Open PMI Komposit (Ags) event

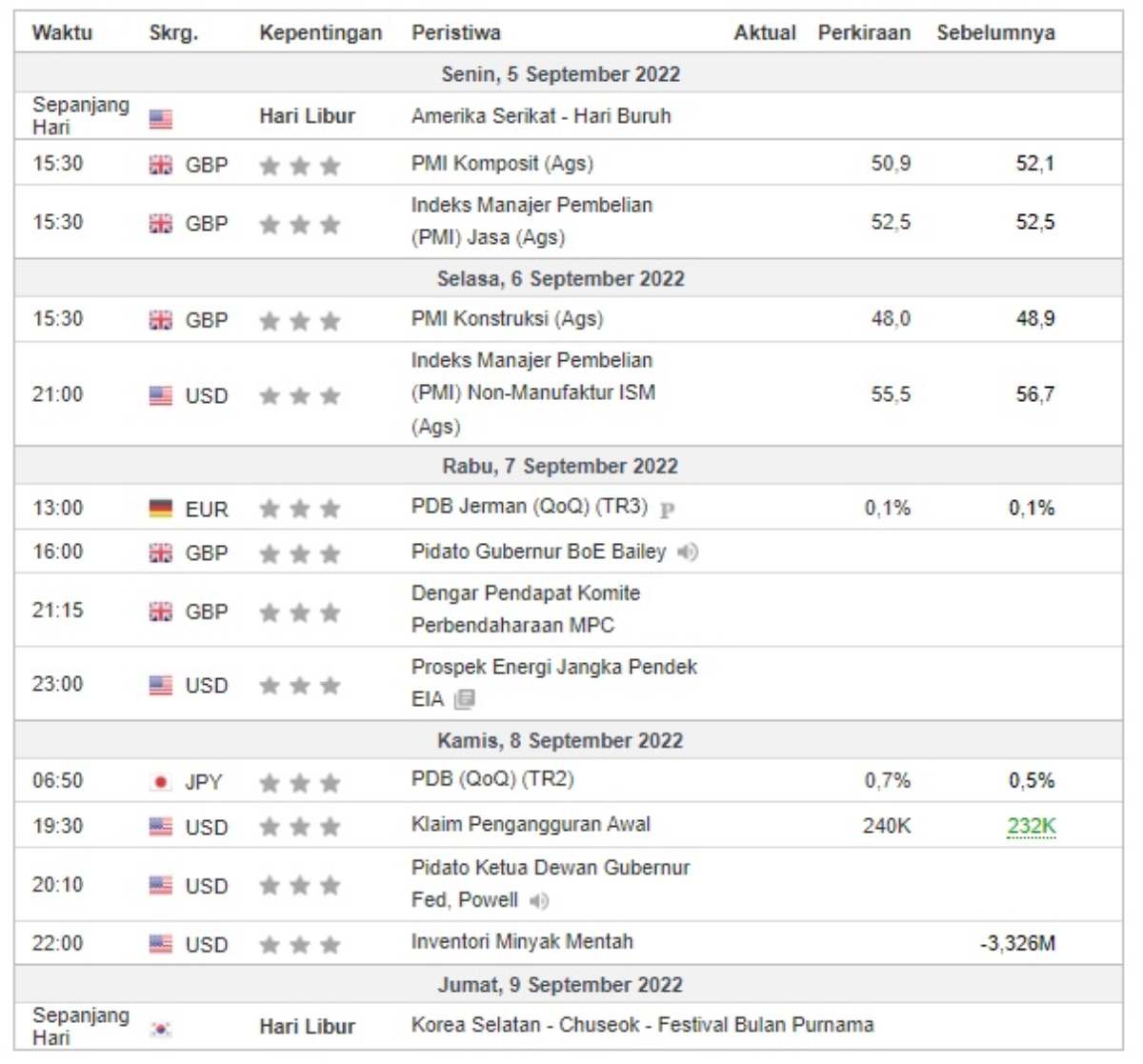coord(502,164)
